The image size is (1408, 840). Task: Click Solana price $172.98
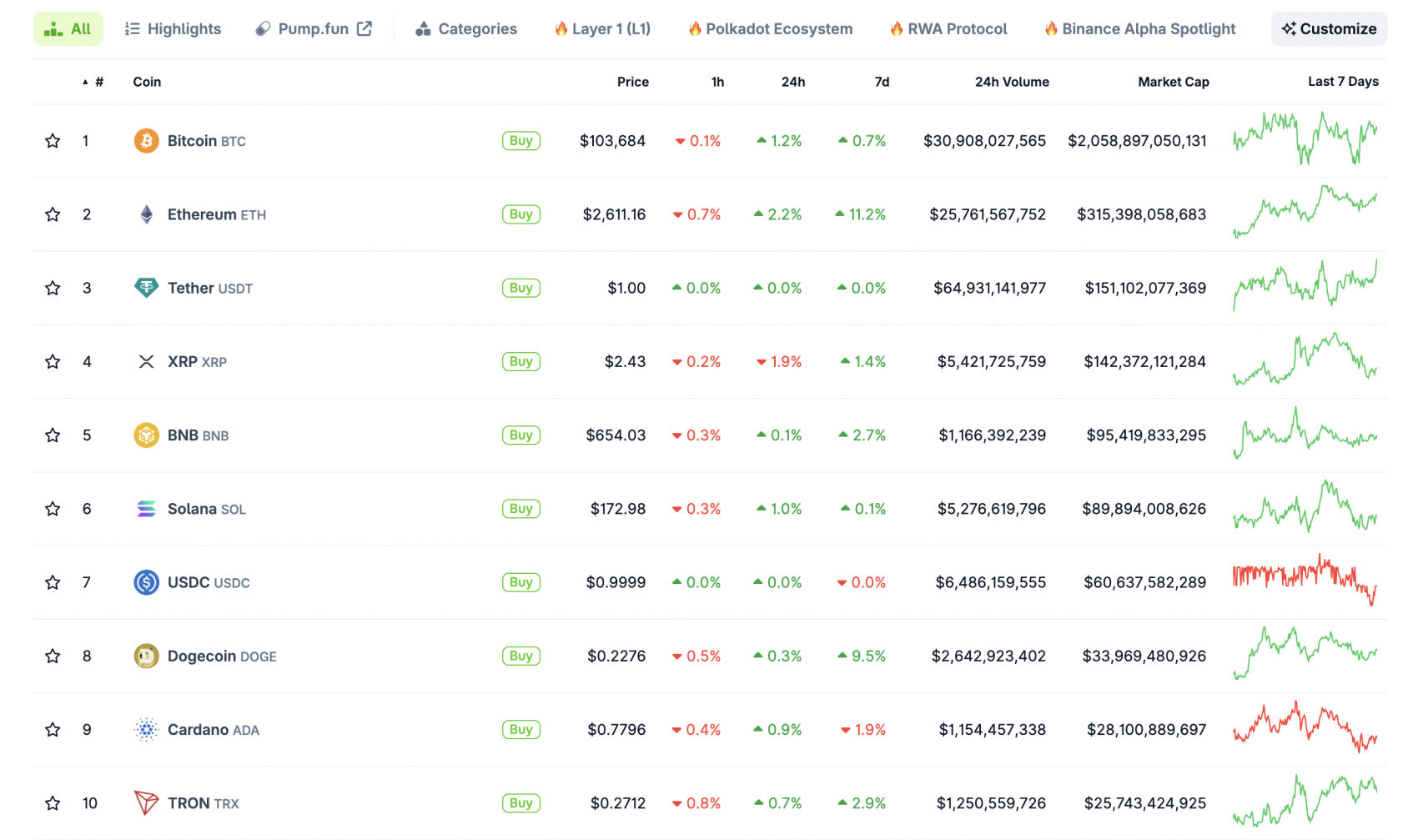618,509
